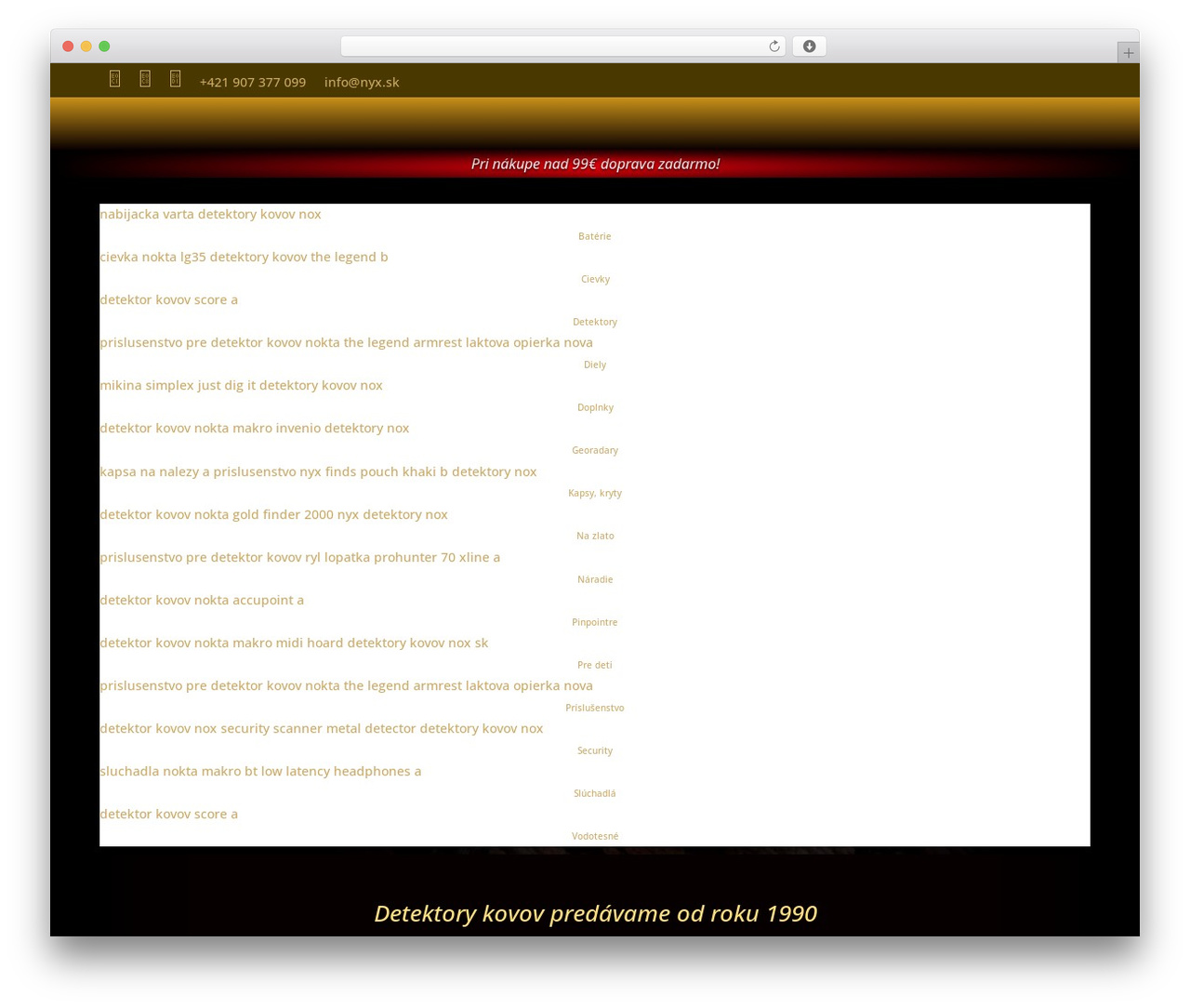Click the first social icon in header bar
1190x1008 pixels.
point(114,79)
